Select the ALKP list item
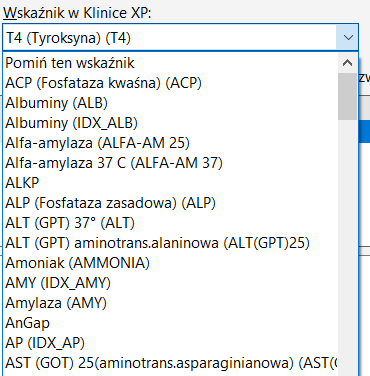This screenshot has width=370, height=376. [171, 183]
